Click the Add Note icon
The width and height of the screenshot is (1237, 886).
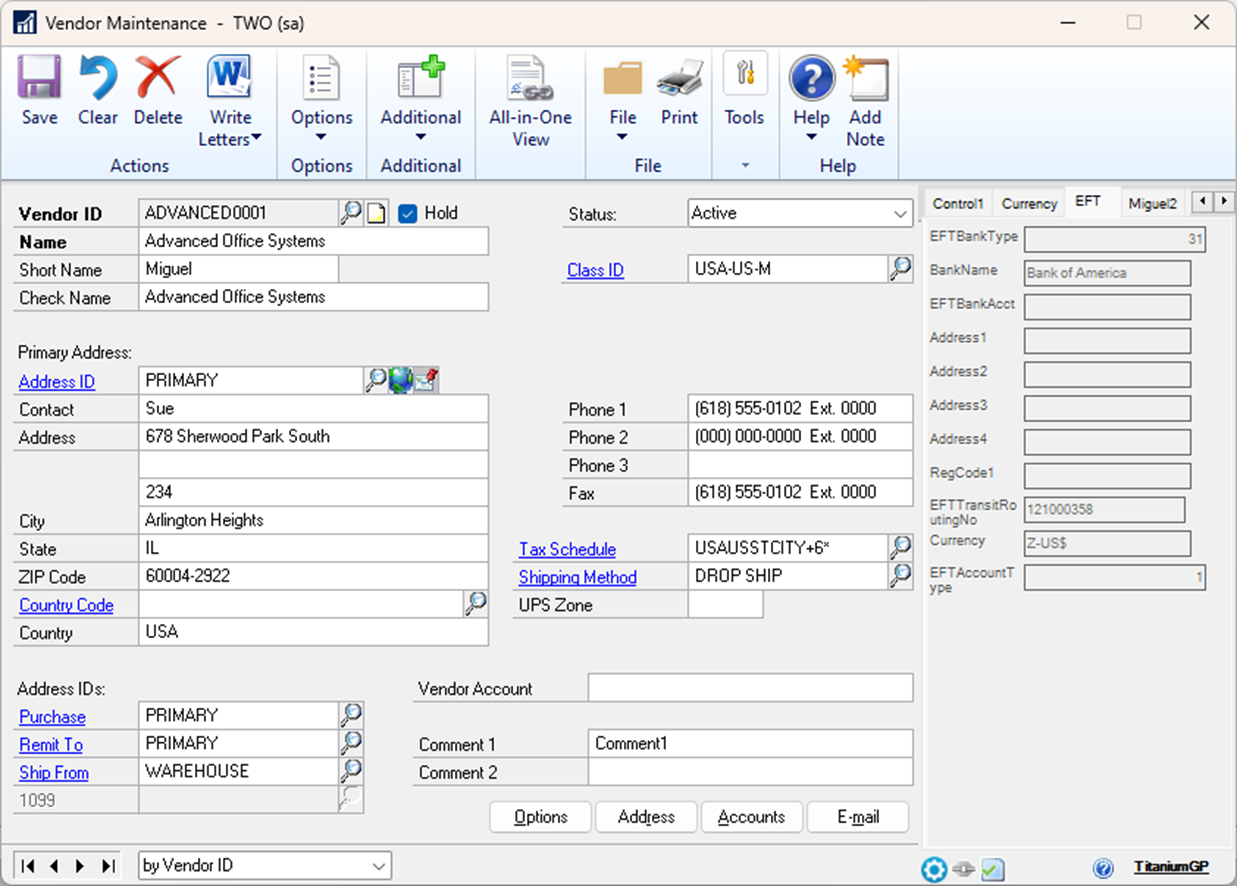tap(865, 79)
